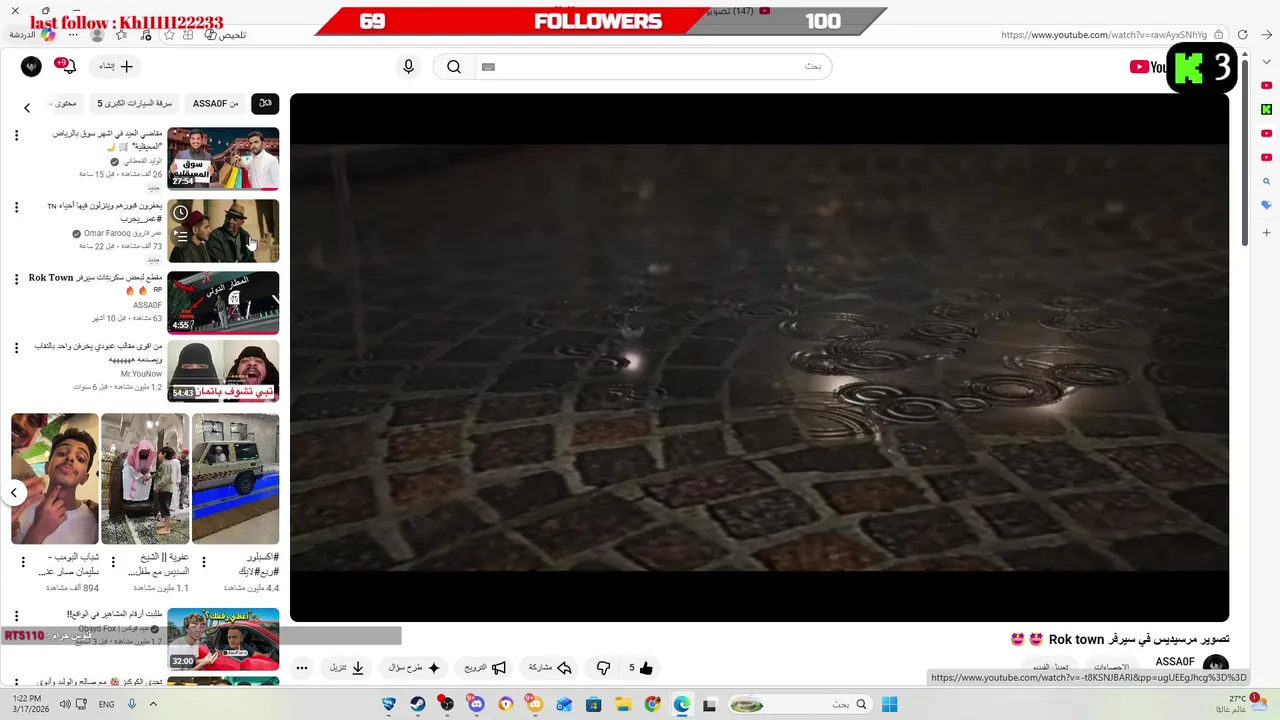
Task: Open options menu for سوق المعيقلية video
Action: [16, 135]
